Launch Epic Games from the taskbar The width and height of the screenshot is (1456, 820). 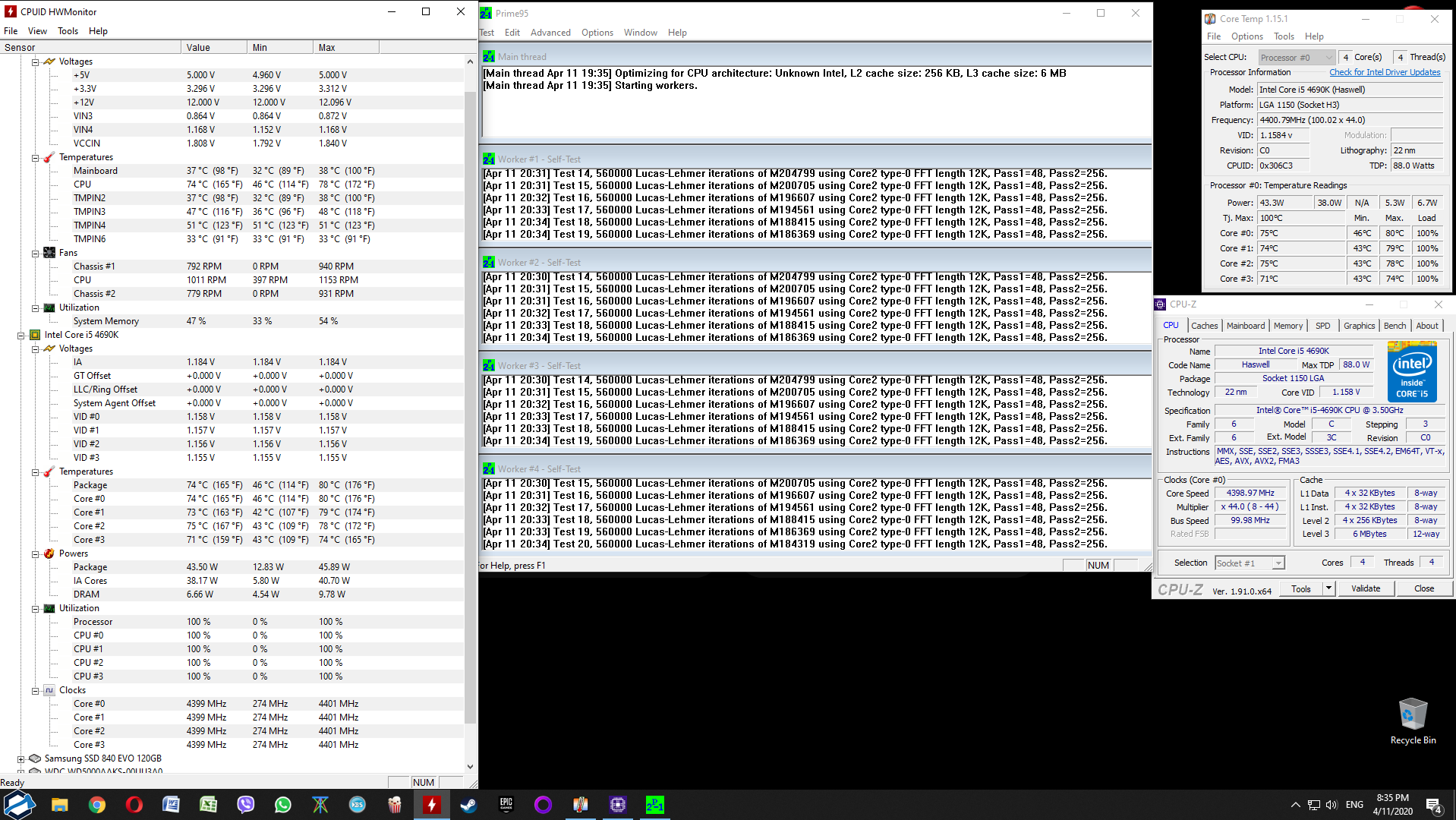click(x=506, y=805)
